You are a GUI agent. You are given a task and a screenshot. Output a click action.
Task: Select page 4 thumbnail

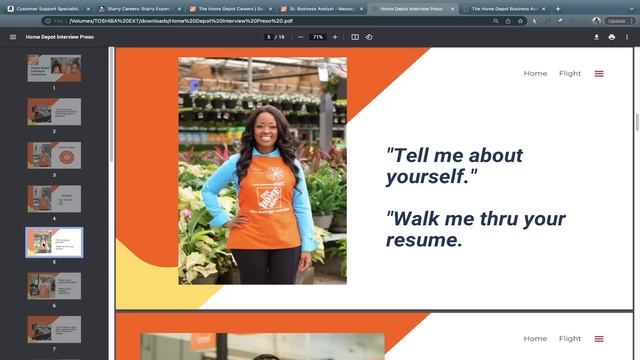(54, 199)
